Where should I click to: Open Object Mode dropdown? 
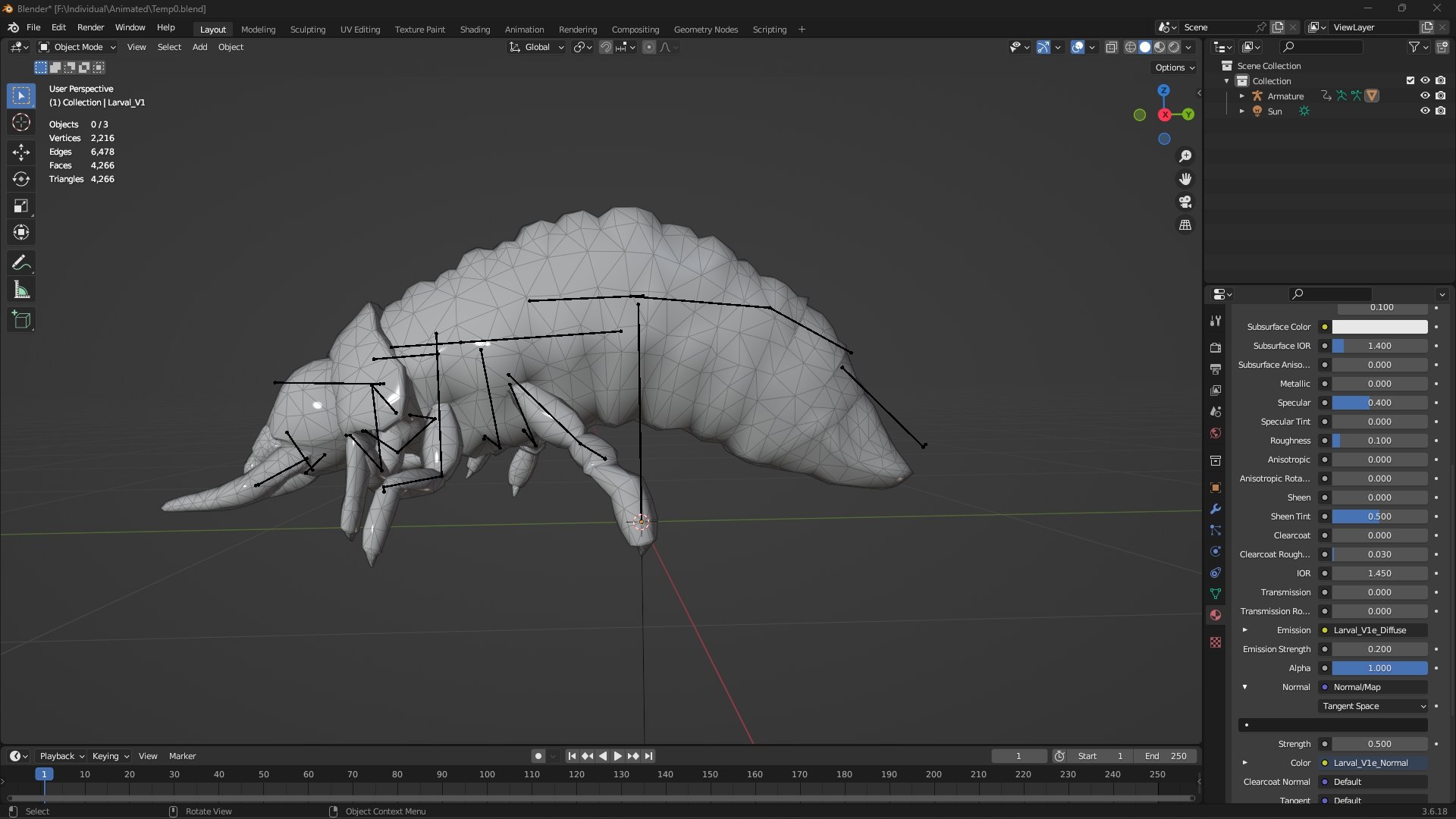(x=77, y=47)
